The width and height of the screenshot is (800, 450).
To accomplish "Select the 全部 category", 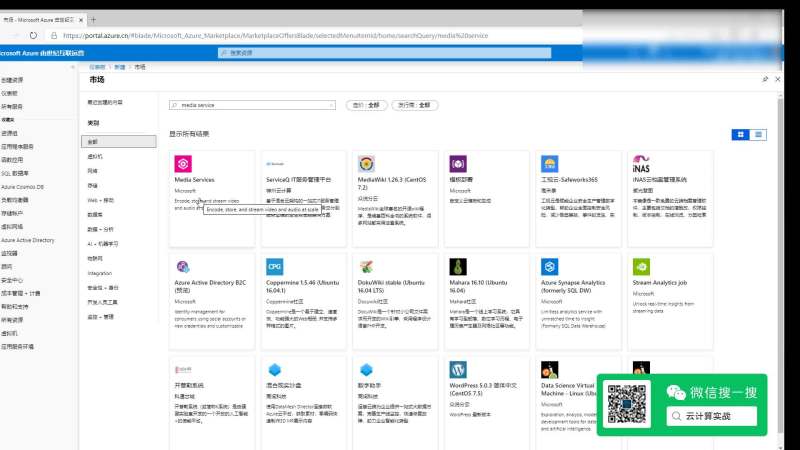I will [x=118, y=141].
